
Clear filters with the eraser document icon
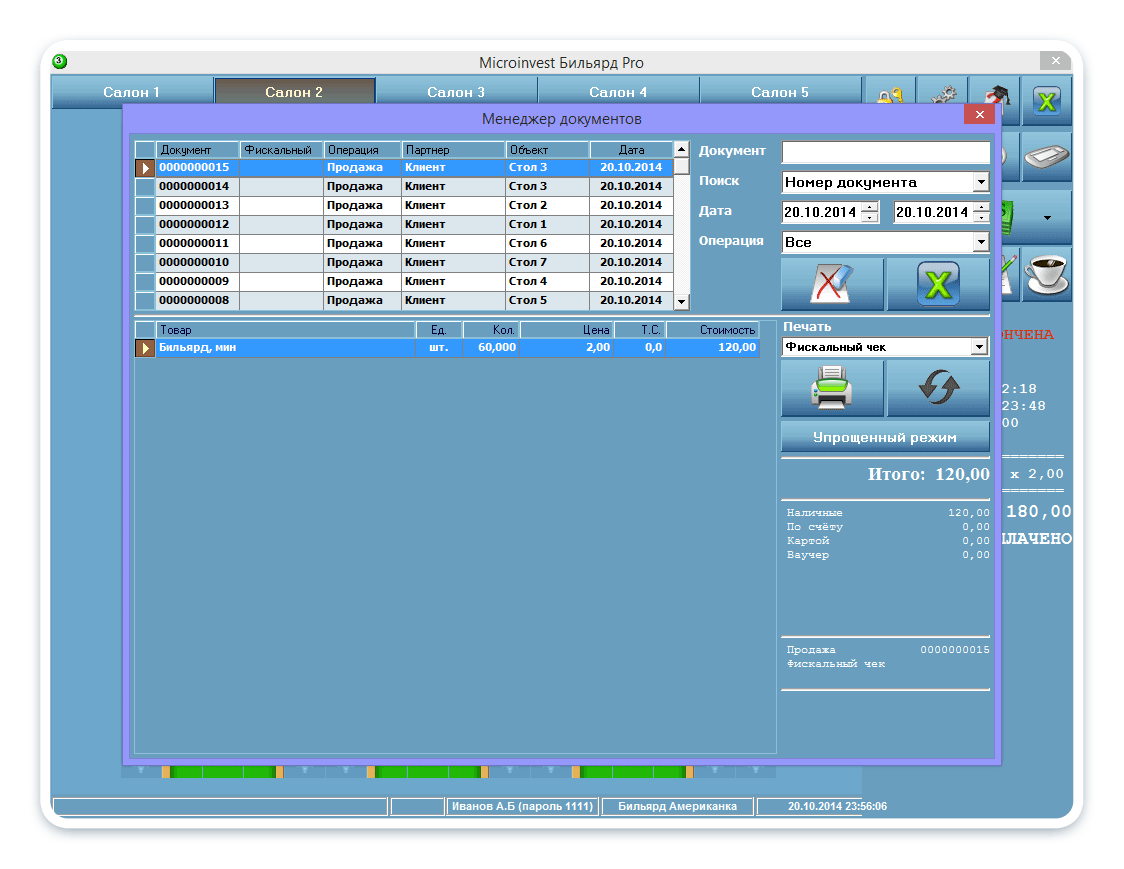point(832,285)
